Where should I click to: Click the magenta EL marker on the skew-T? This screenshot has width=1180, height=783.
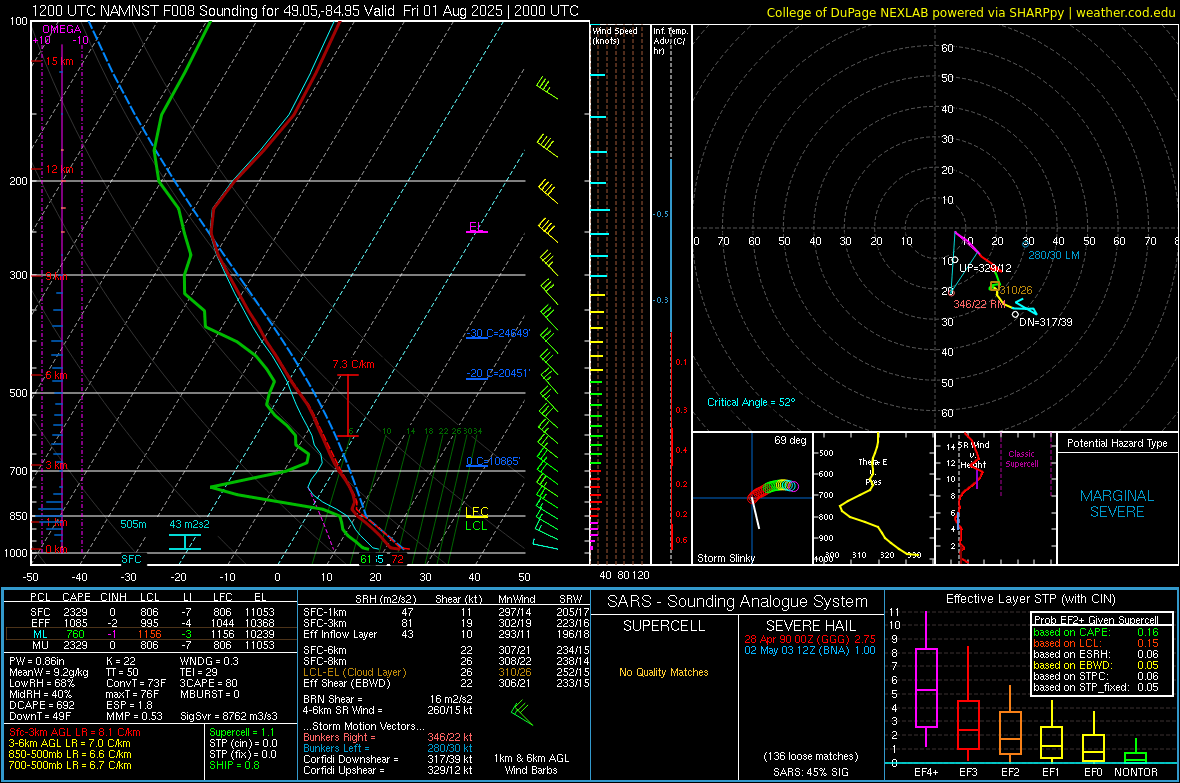476,227
